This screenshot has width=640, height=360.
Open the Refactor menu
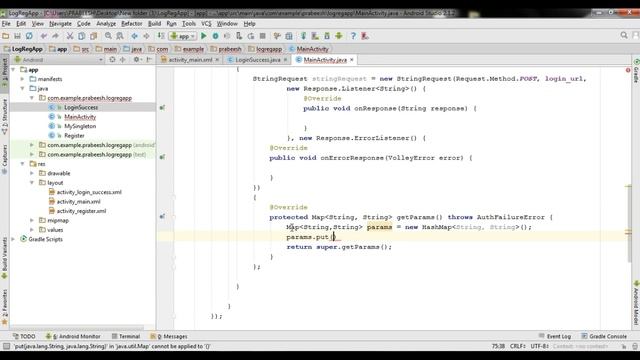click(131, 24)
